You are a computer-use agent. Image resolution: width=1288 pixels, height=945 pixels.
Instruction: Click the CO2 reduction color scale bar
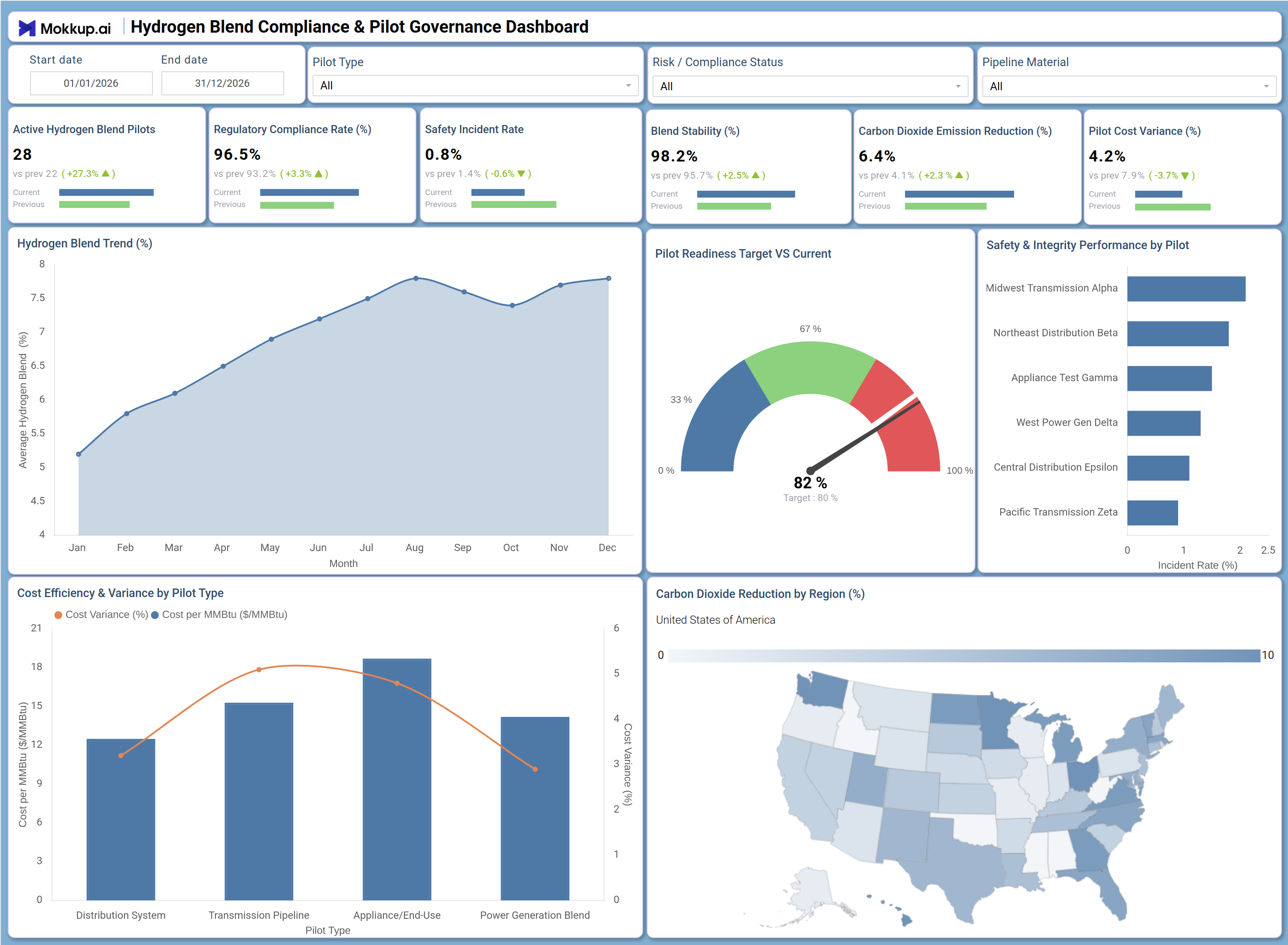point(964,655)
